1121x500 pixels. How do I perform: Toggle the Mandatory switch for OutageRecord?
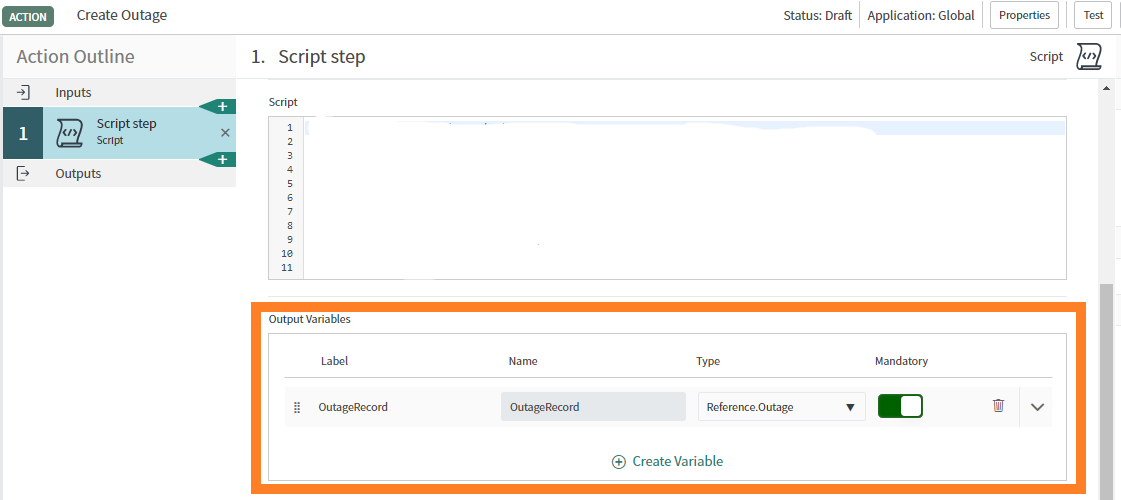click(900, 406)
